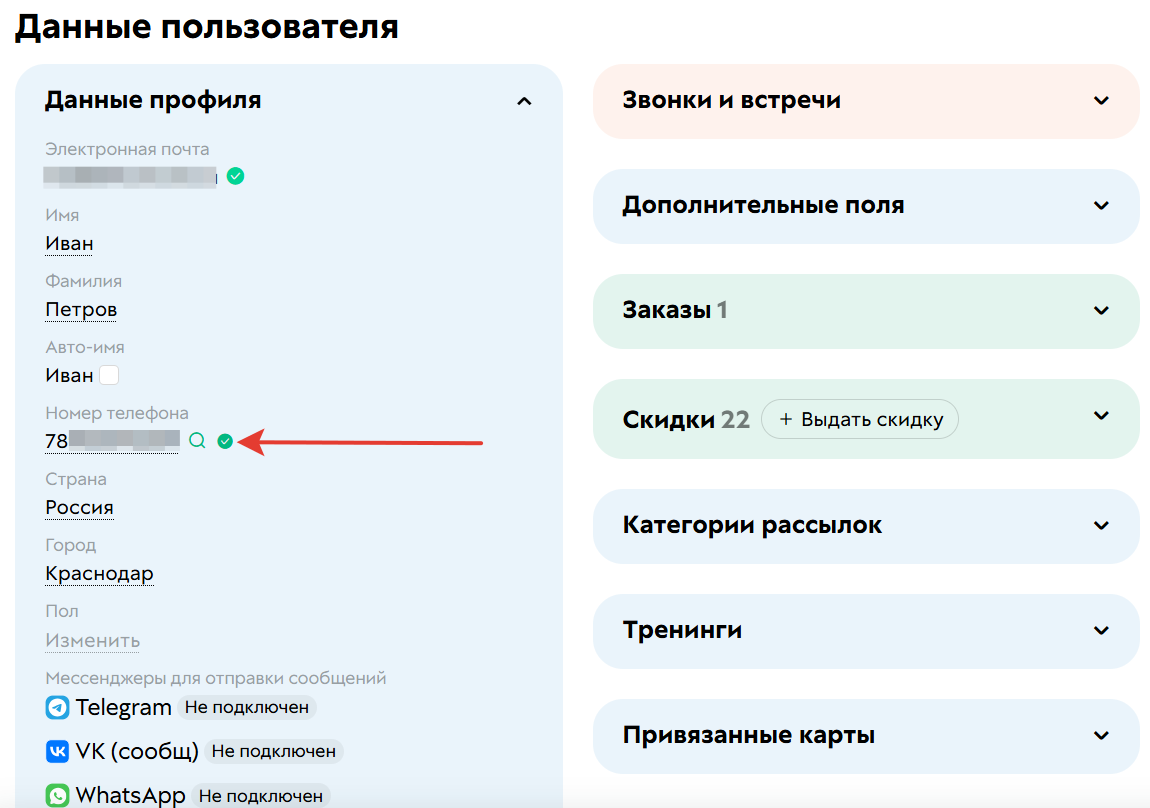Click the VK messenger icon
This screenshot has height=808, width=1150.
56,751
